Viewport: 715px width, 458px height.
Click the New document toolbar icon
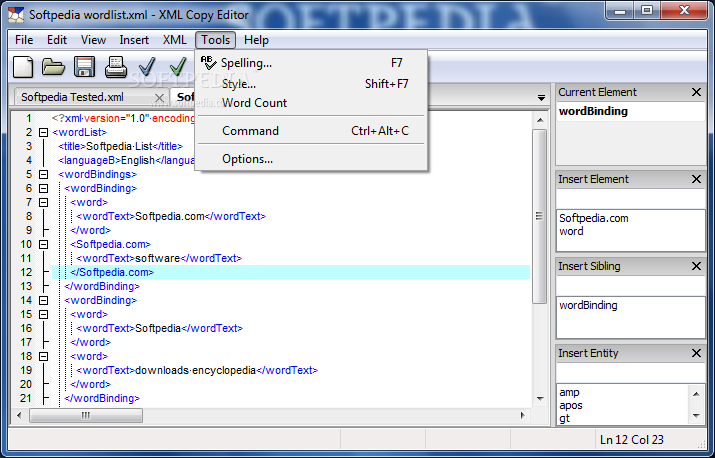tap(23, 67)
